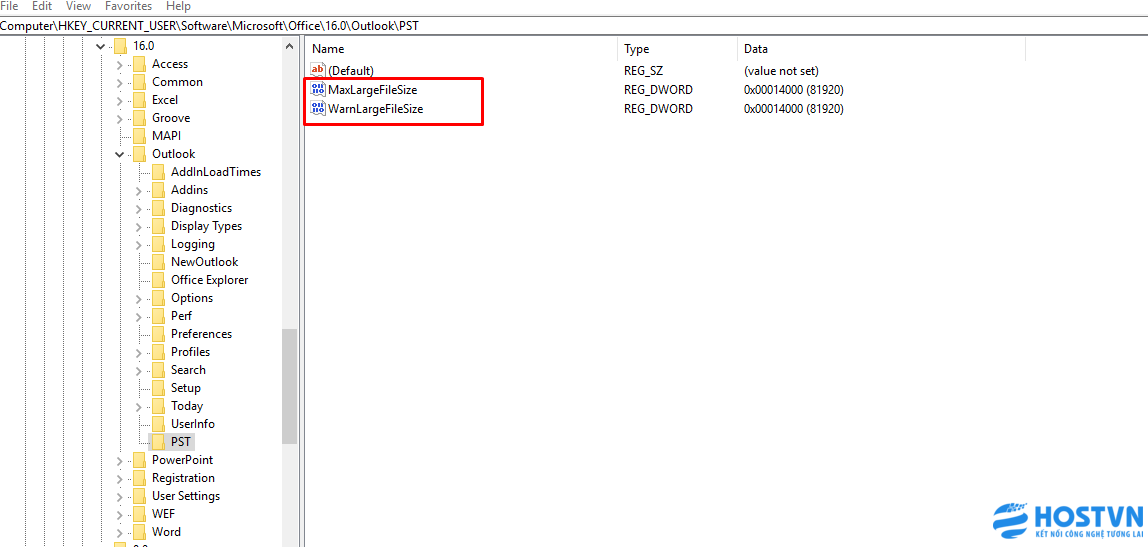Screen dimensions: 1148x547
Task: Select the Word key label
Action: (x=166, y=532)
